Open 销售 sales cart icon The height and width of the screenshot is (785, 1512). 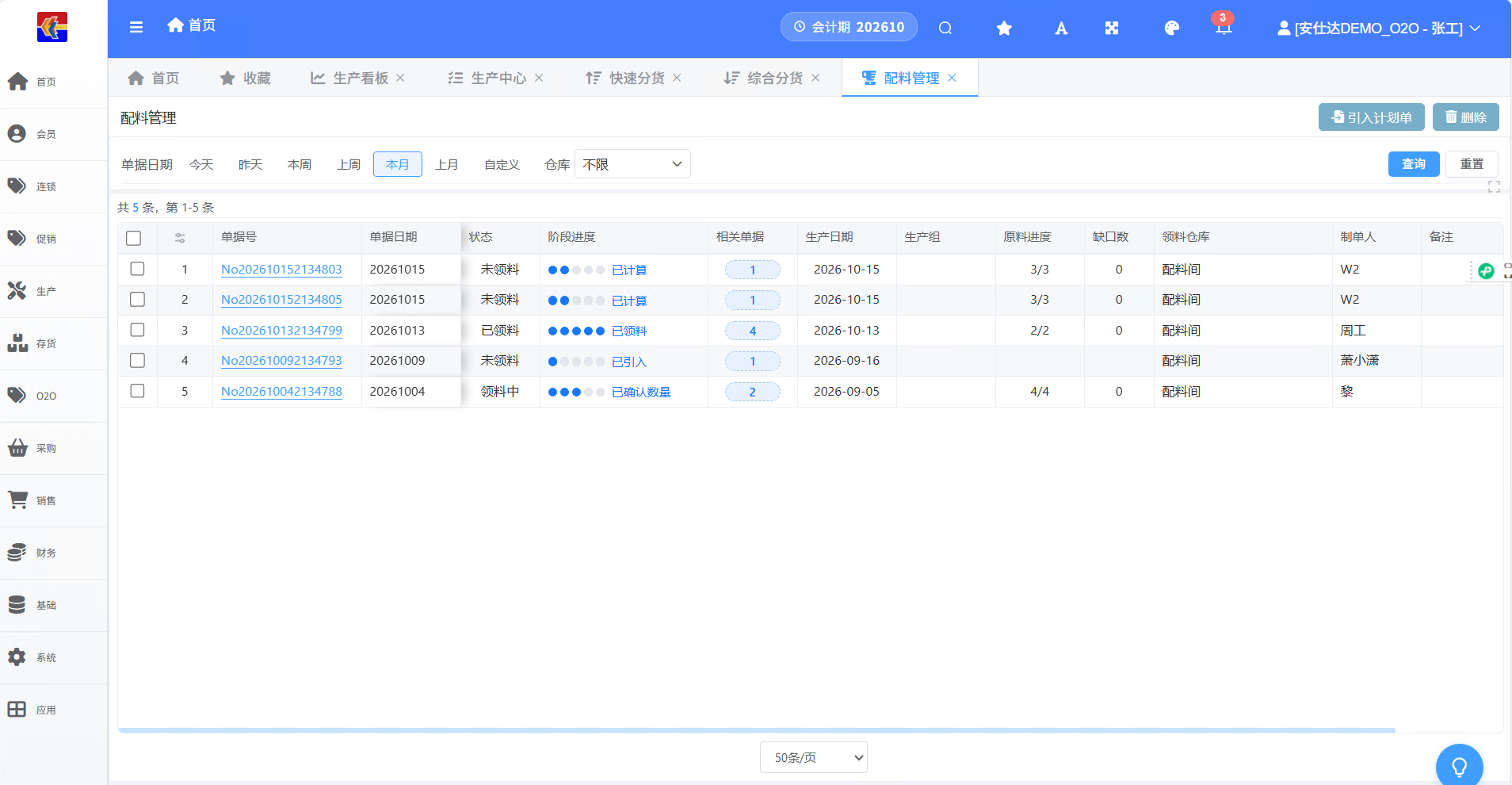17,500
